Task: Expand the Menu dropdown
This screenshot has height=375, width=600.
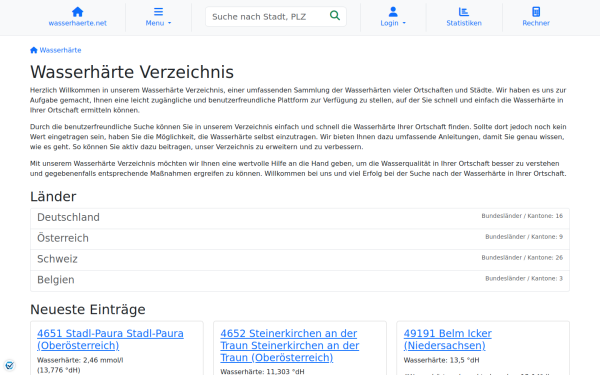Action: [x=158, y=23]
